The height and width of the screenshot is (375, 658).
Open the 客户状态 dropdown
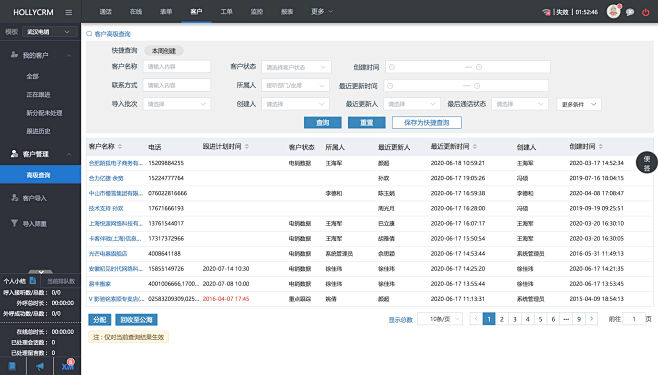pos(296,67)
